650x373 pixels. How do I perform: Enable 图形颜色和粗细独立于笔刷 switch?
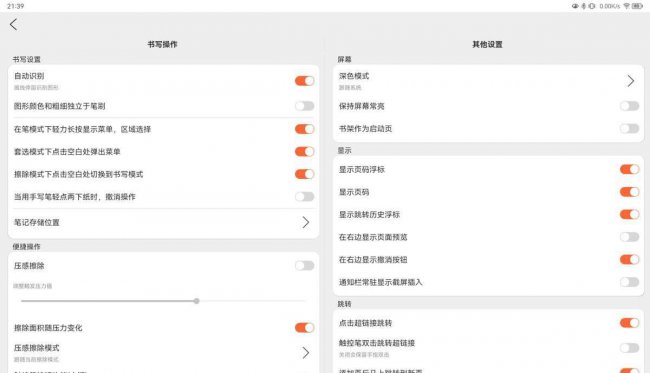pos(305,106)
